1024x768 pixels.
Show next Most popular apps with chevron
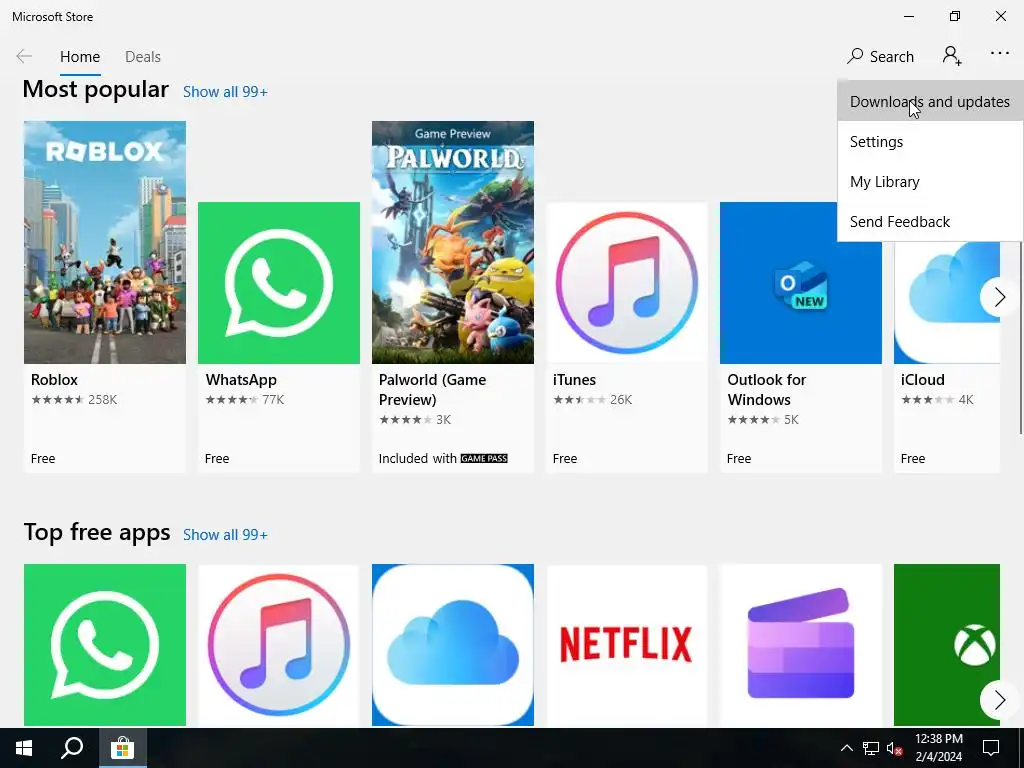coord(999,297)
